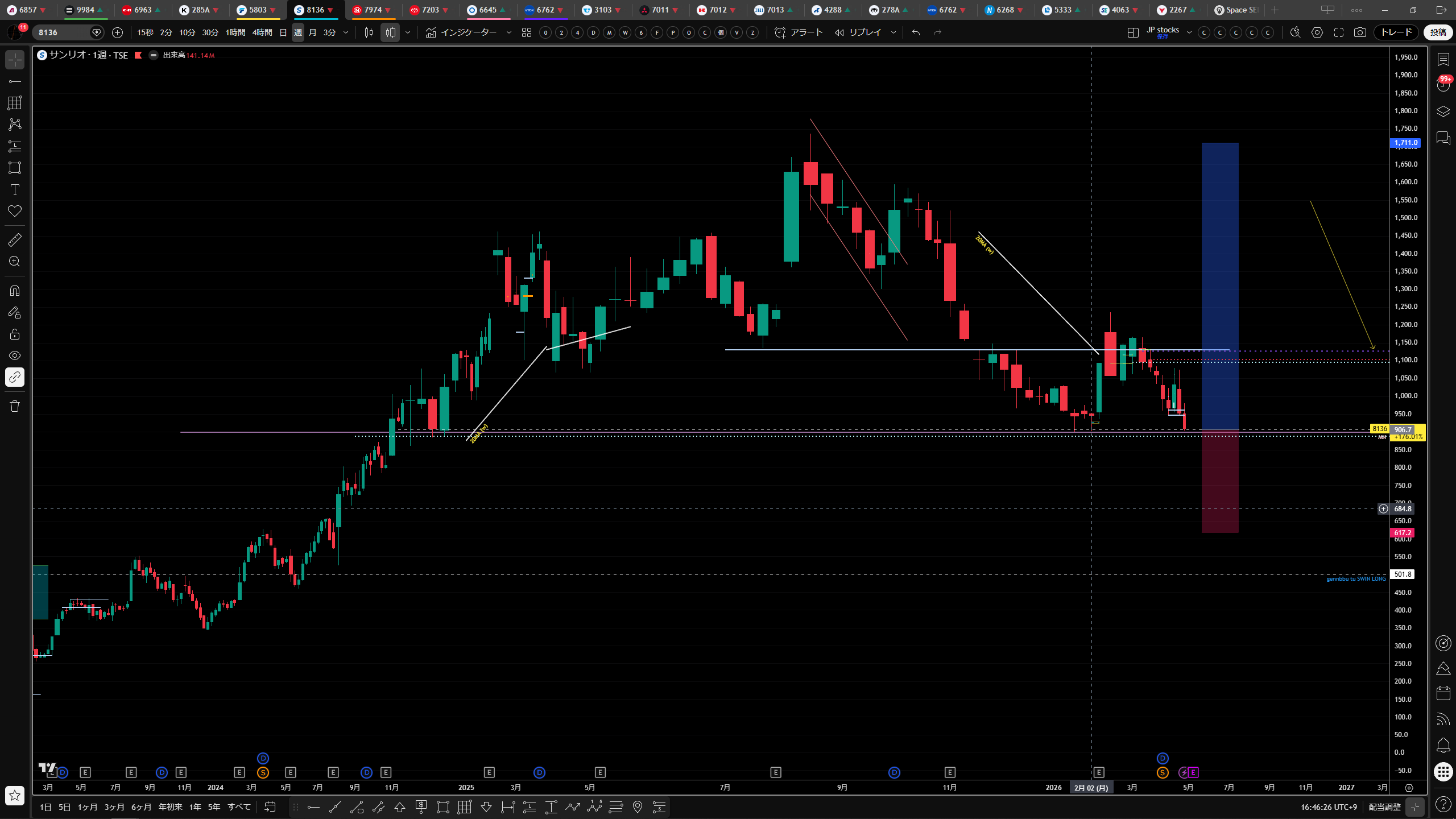Open the notifications bell in right sidebar
The image size is (1456, 819).
pos(1443,745)
